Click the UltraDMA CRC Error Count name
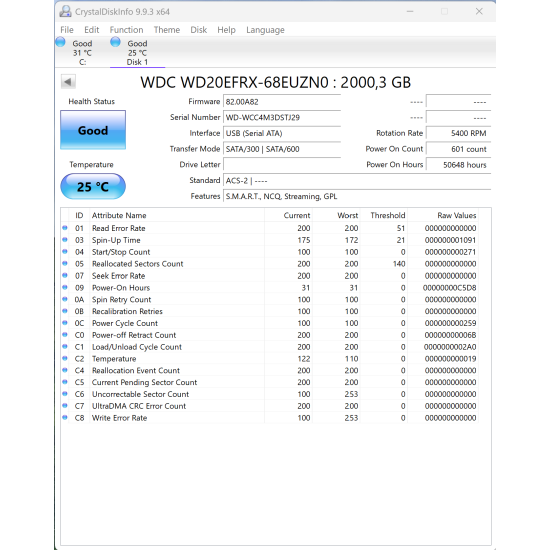550x550 pixels. [139, 406]
